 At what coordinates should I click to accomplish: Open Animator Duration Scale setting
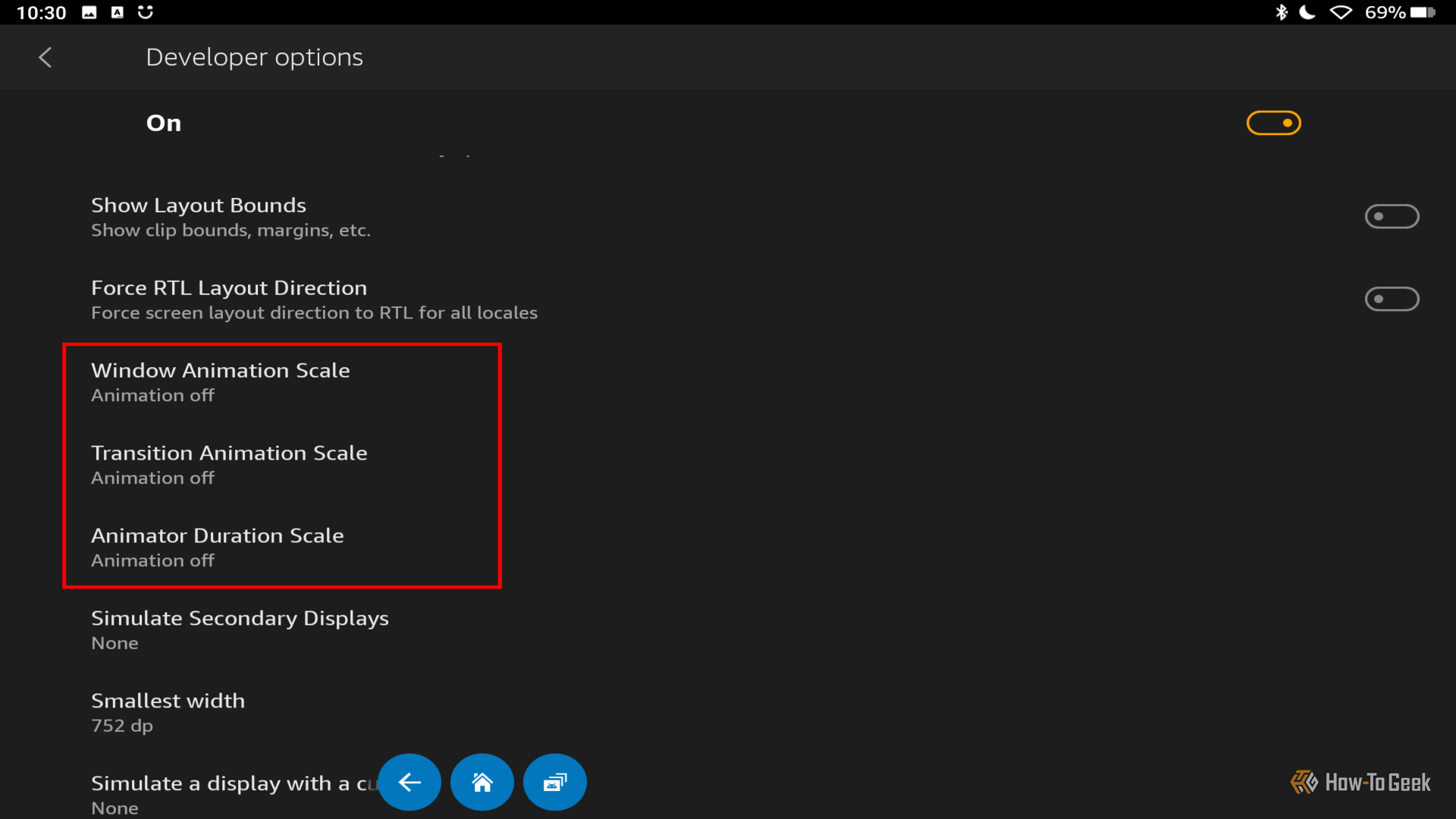(728, 548)
